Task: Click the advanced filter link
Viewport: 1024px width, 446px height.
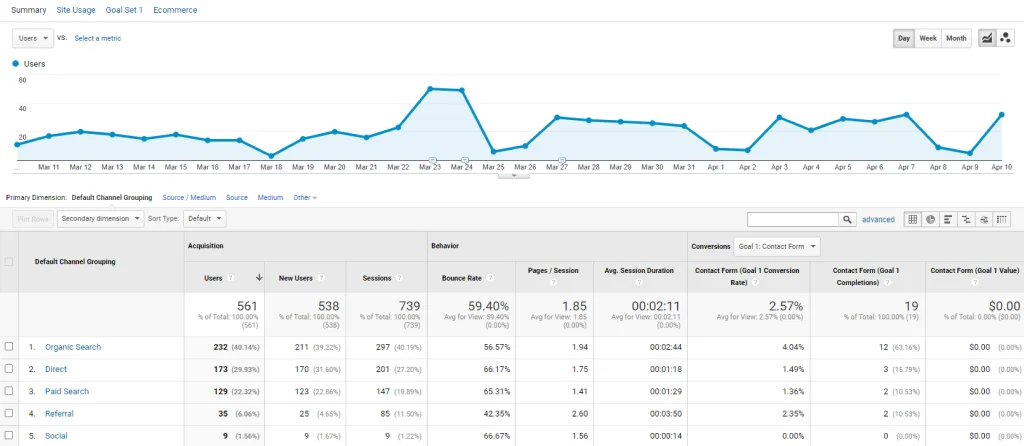Action: point(878,219)
